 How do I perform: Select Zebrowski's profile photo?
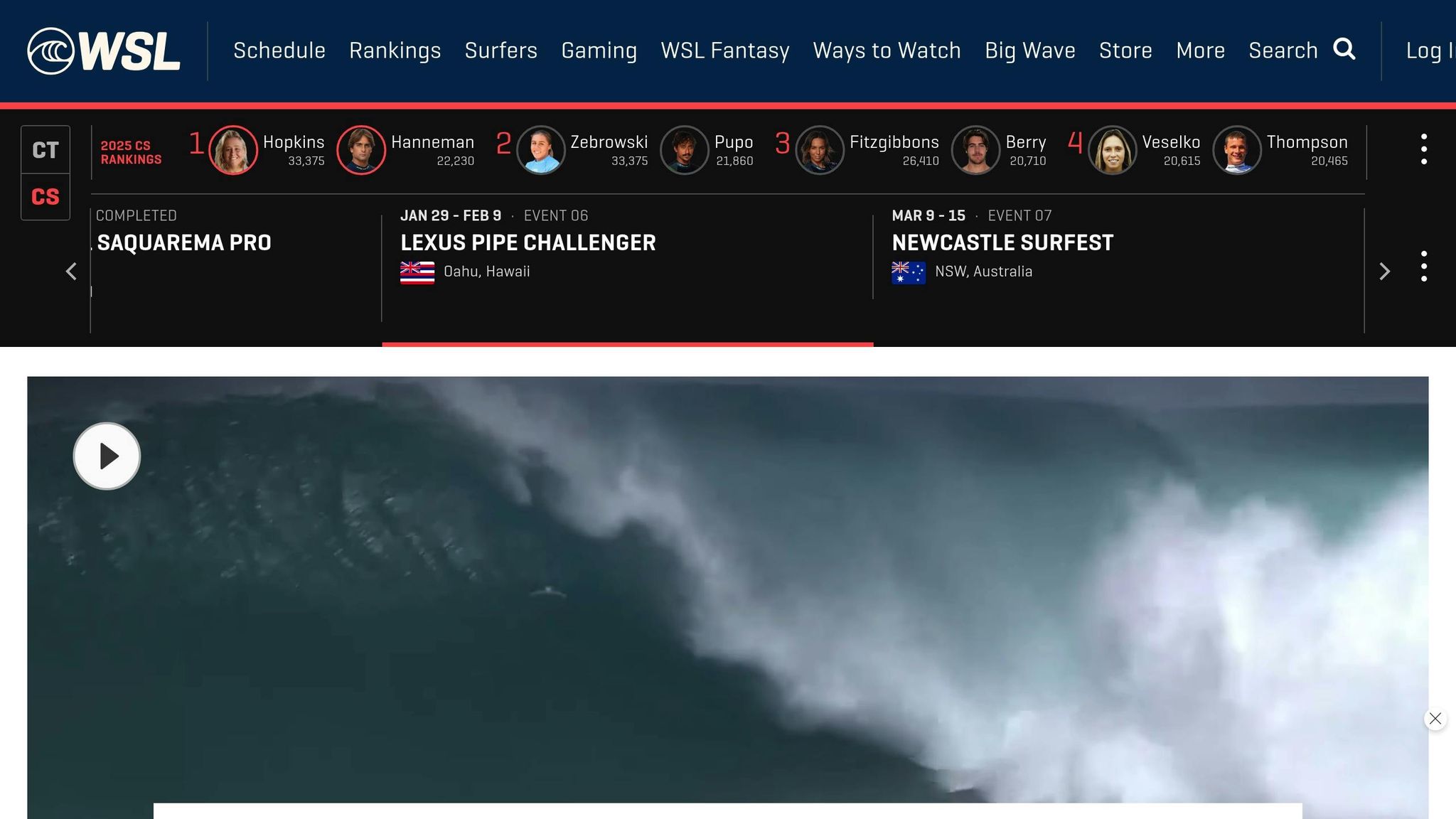point(540,149)
